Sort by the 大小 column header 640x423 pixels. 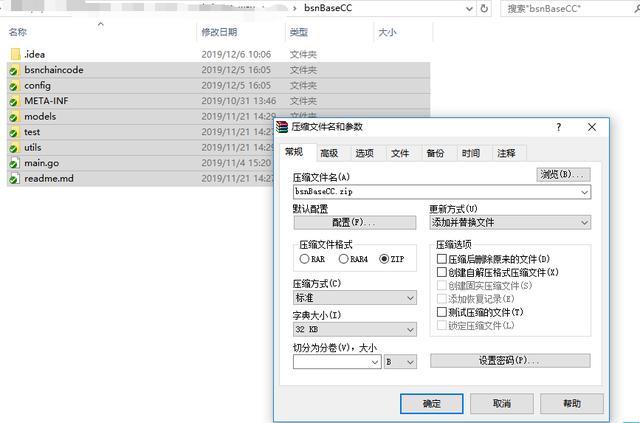387,32
